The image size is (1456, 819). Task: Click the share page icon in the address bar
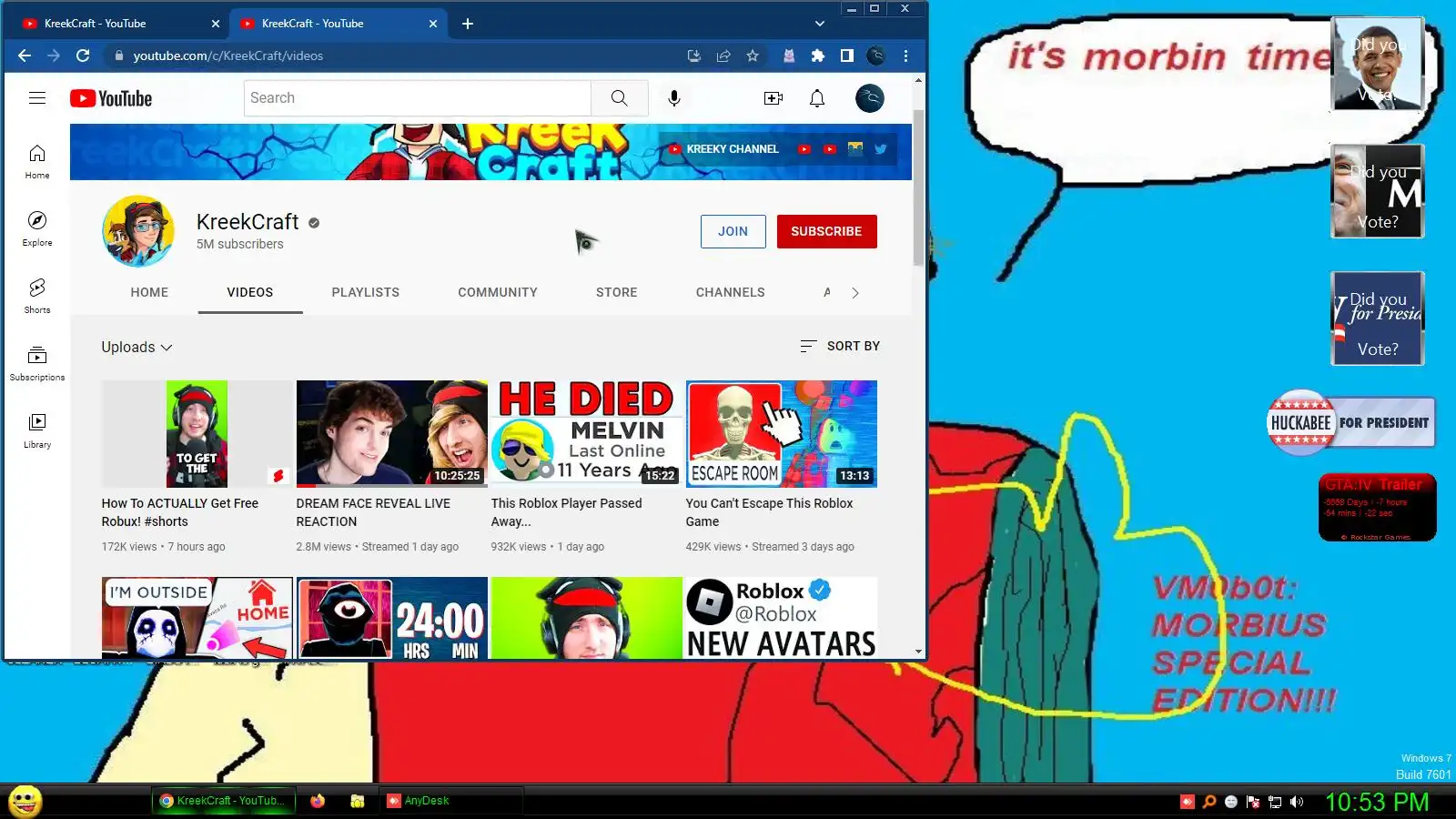pos(723,56)
